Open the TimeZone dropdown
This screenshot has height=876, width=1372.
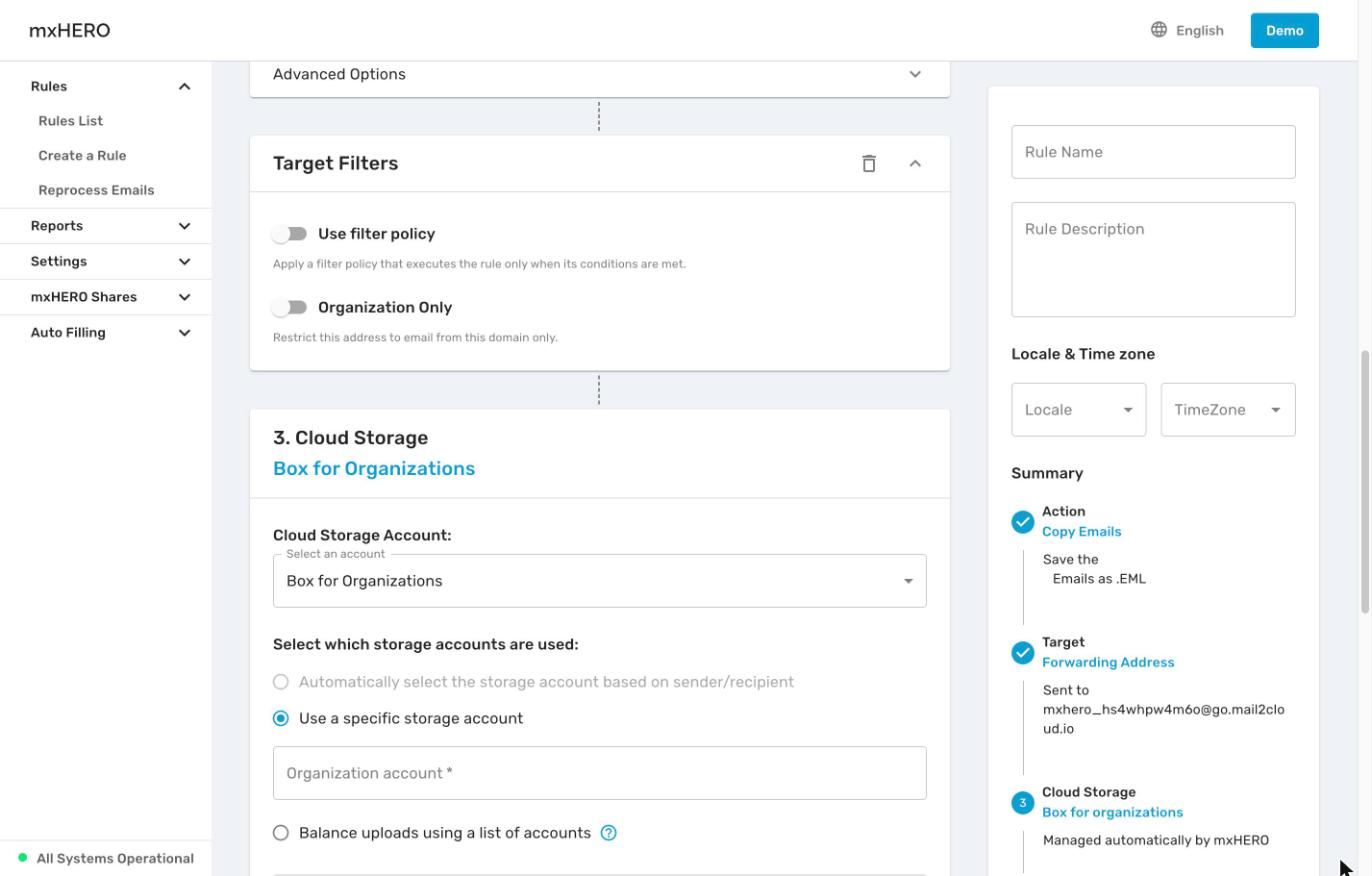click(x=1228, y=410)
